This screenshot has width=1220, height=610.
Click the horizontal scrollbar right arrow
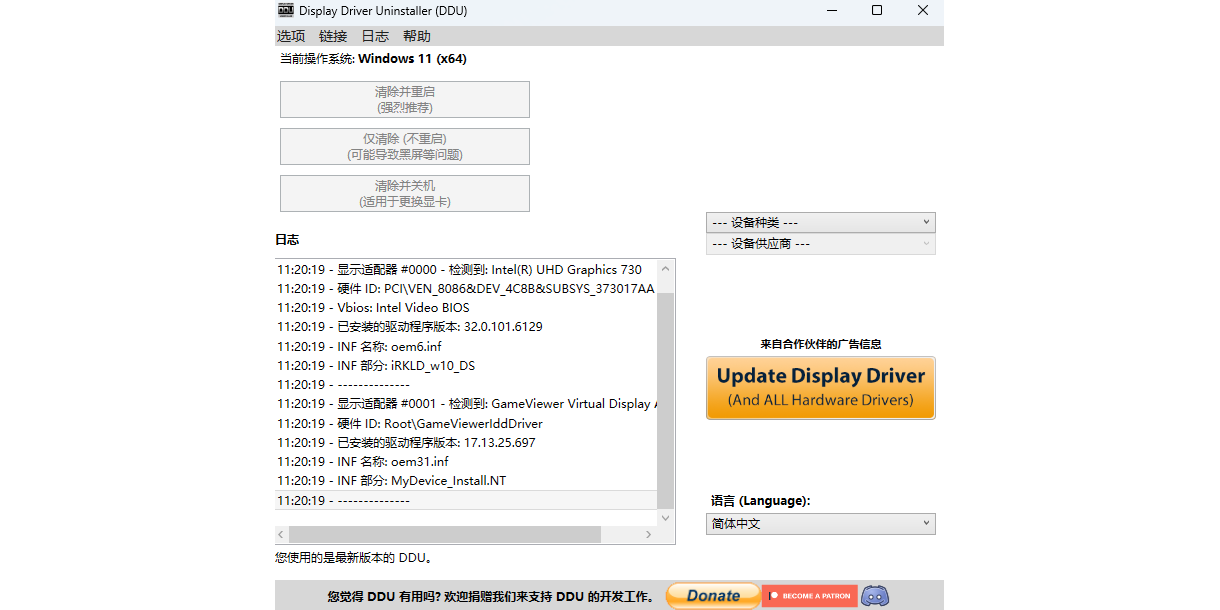pyautogui.click(x=648, y=535)
